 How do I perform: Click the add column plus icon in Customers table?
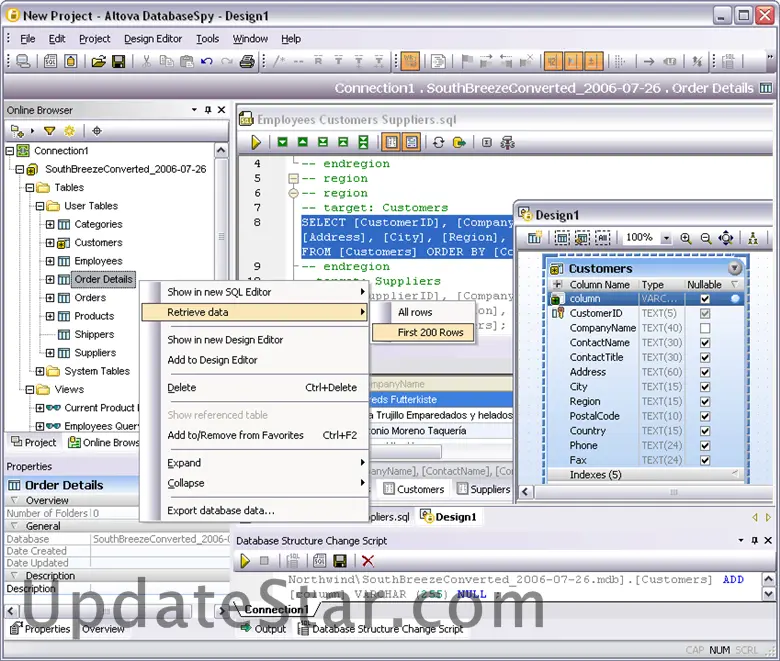[x=558, y=284]
